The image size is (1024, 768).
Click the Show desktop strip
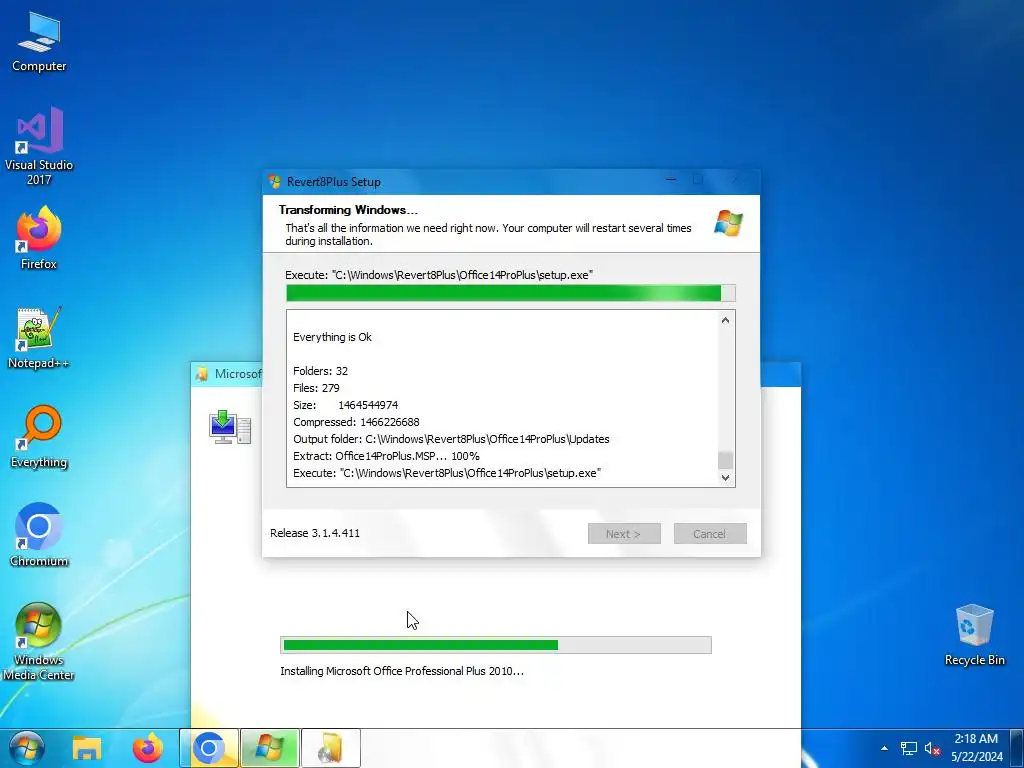(x=1017, y=748)
